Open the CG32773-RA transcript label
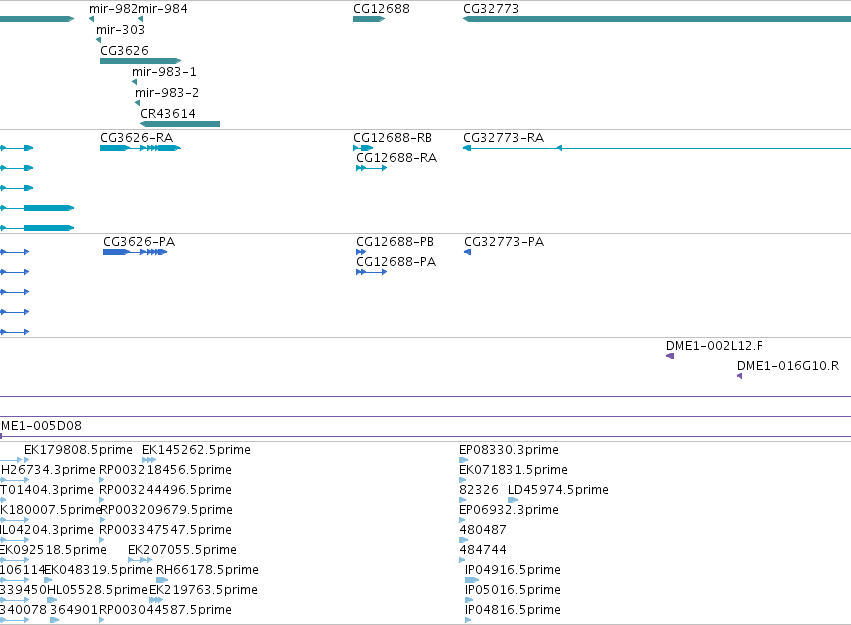Image resolution: width=851 pixels, height=625 pixels. [x=504, y=138]
